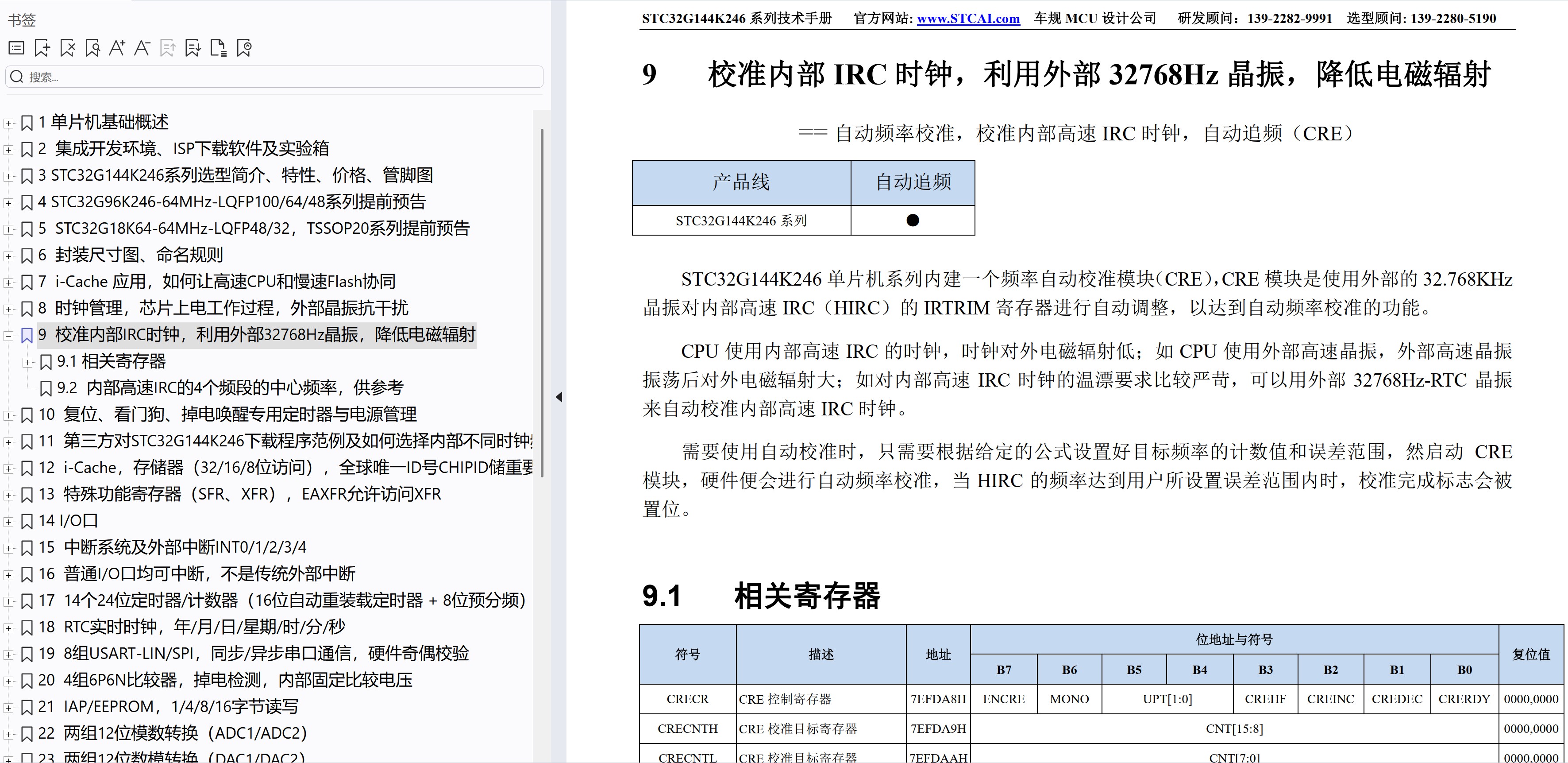Open the bookmark list view icon
This screenshot has width=1568, height=763.
(x=16, y=47)
